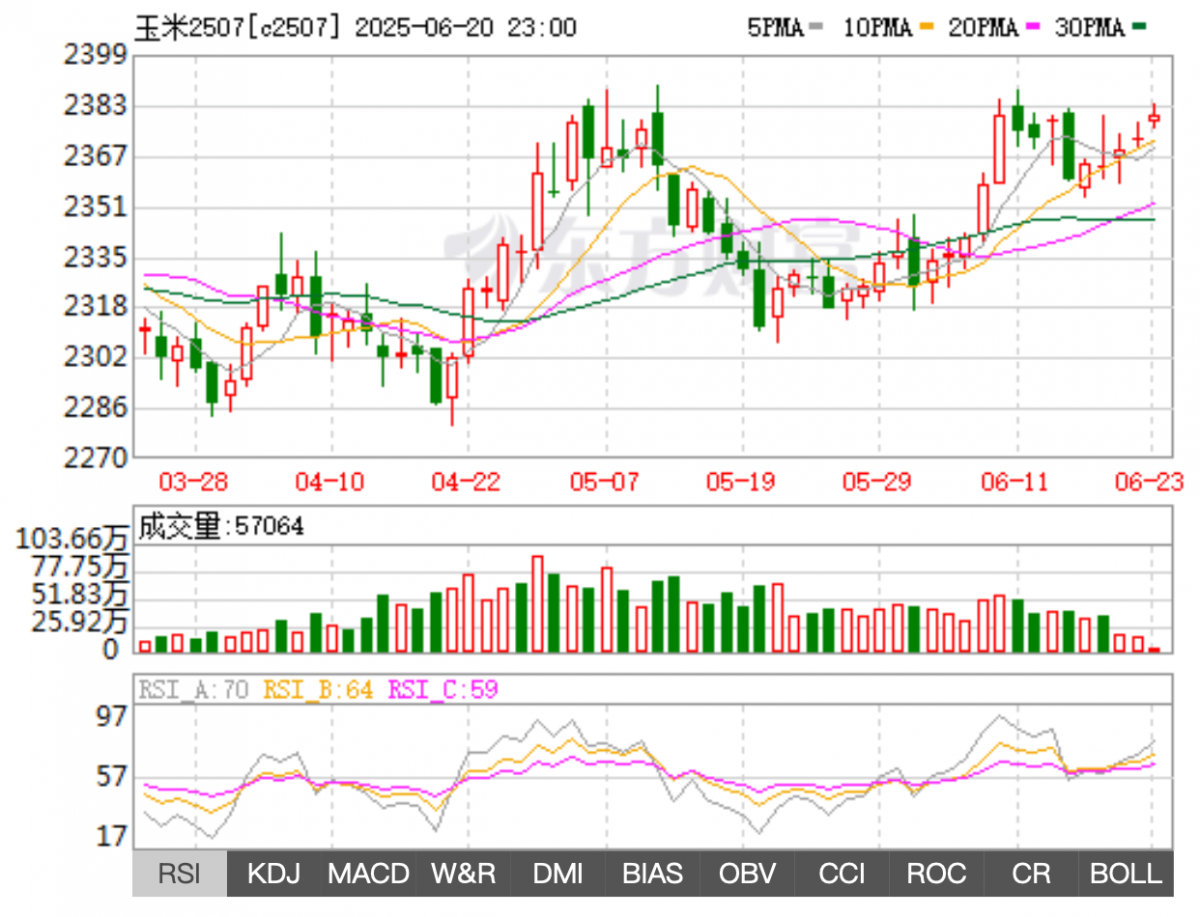Open the KDJ indicator tab
The width and height of the screenshot is (1200, 917).
pyautogui.click(x=274, y=874)
